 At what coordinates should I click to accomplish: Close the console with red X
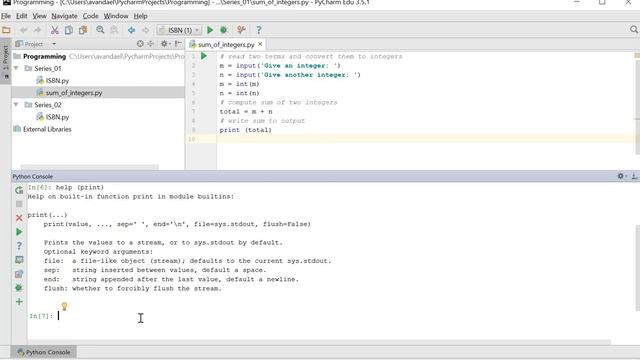tap(19, 218)
